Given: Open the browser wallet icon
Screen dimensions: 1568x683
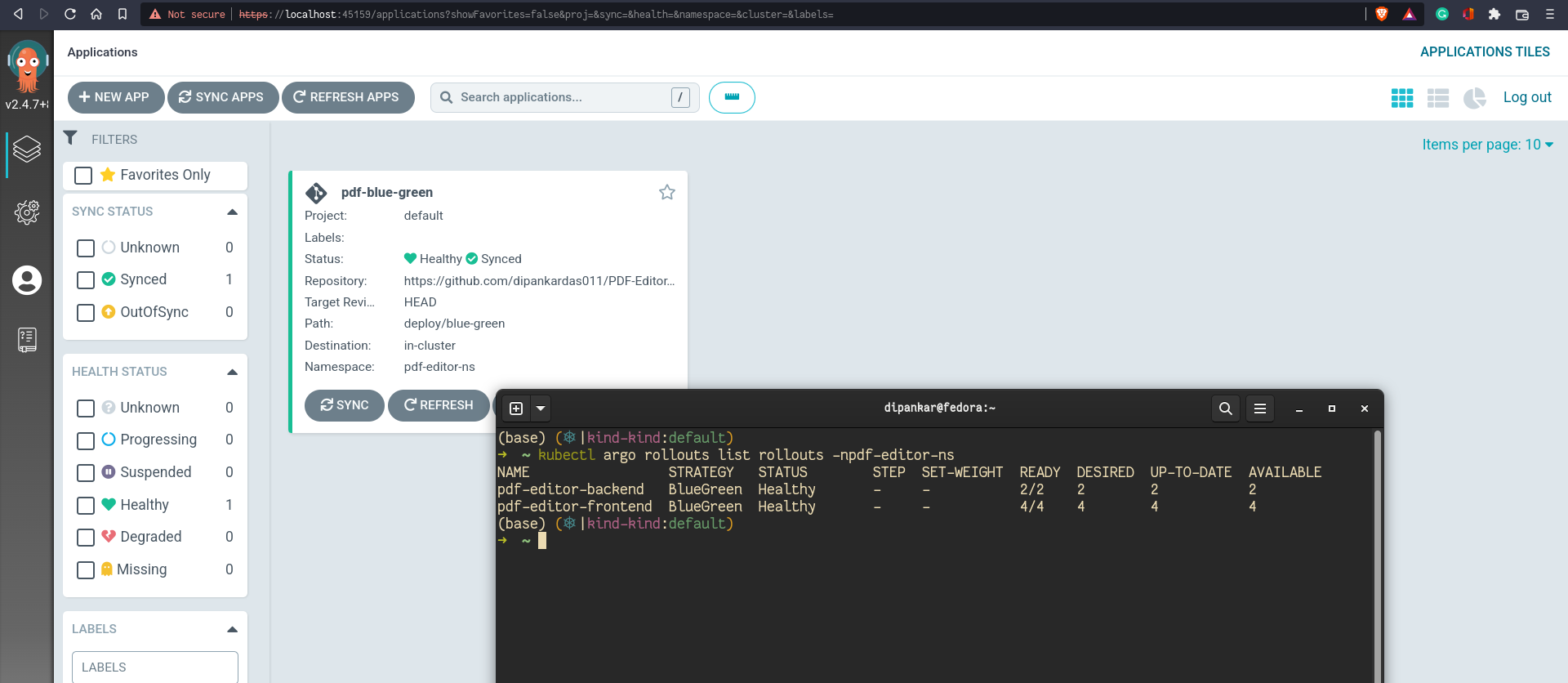Looking at the screenshot, I should coord(1522,14).
